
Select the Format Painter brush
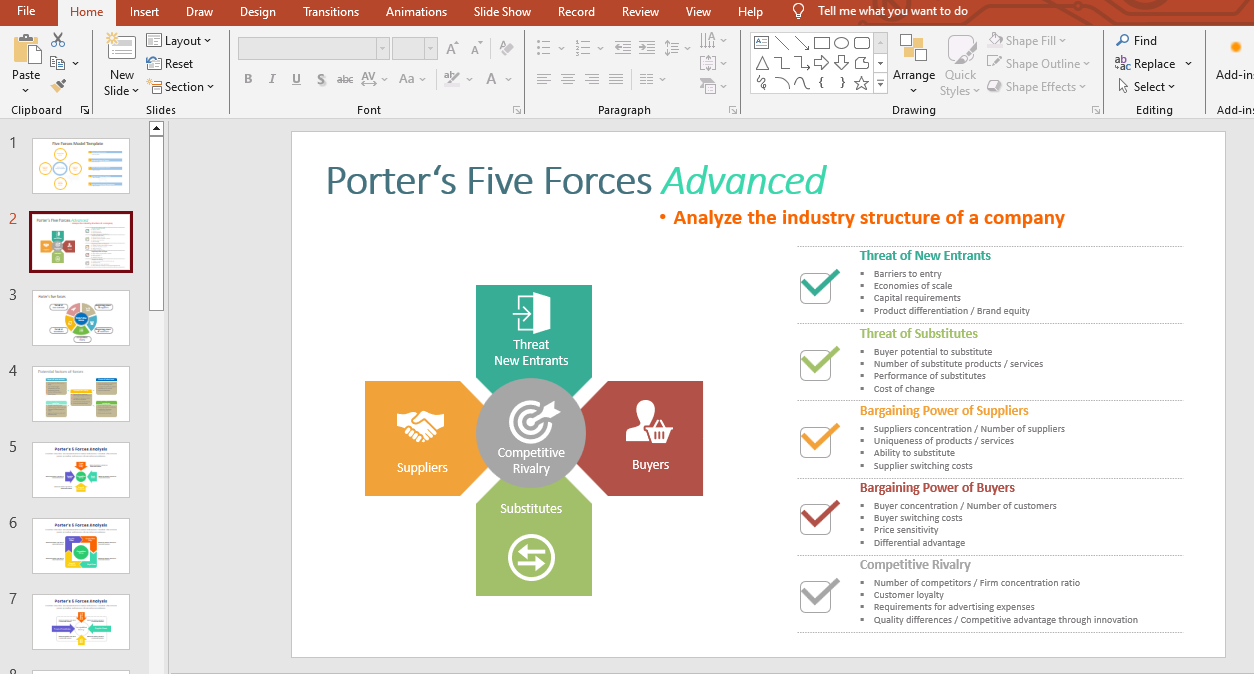[58, 86]
